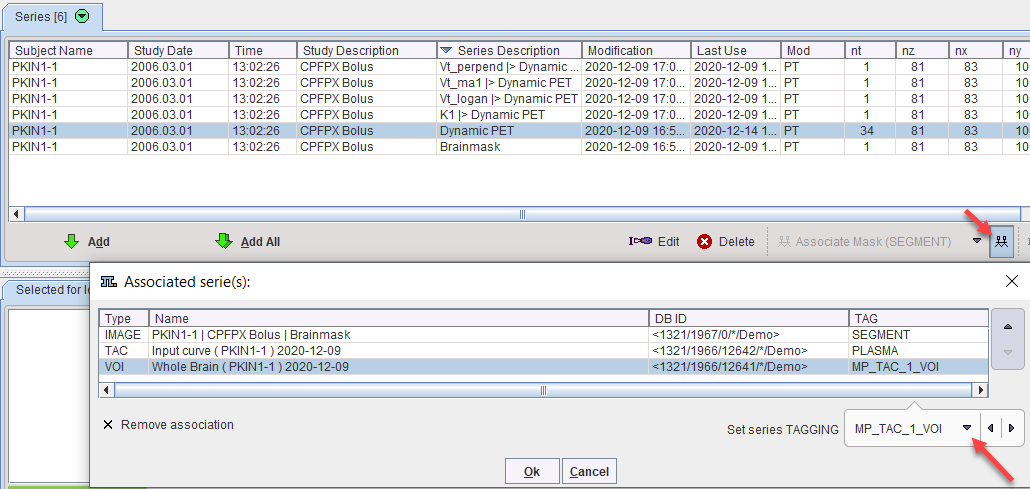Click the Mod column header
1030x489 pixels.
pyautogui.click(x=813, y=51)
